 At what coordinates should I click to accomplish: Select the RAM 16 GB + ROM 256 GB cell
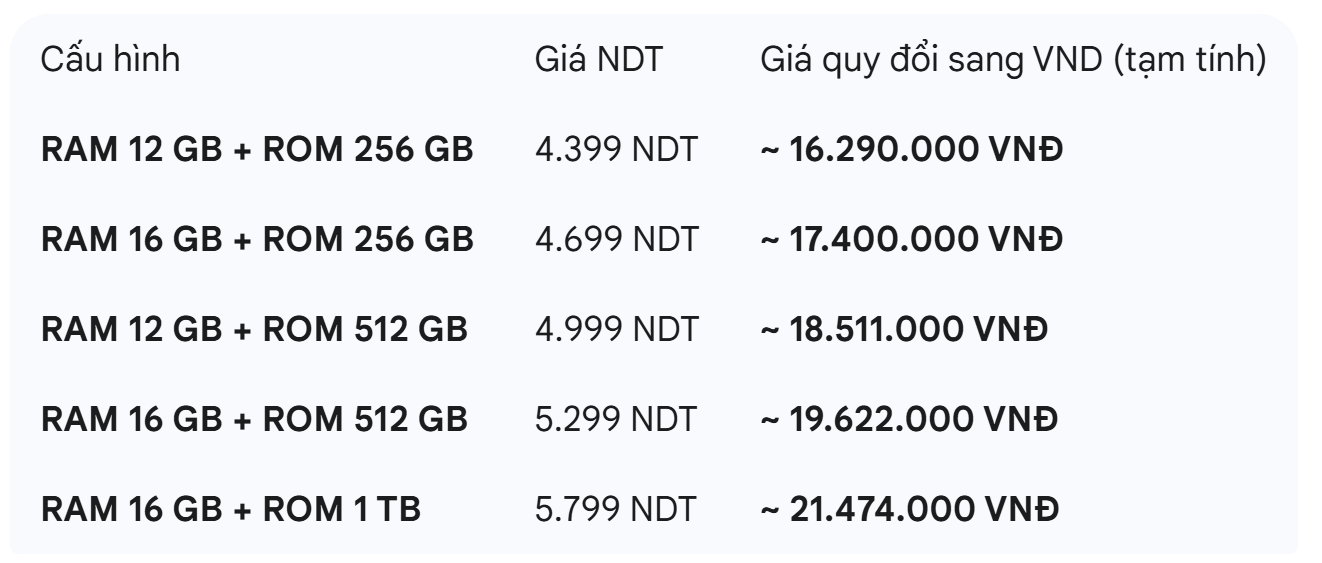[x=257, y=240]
